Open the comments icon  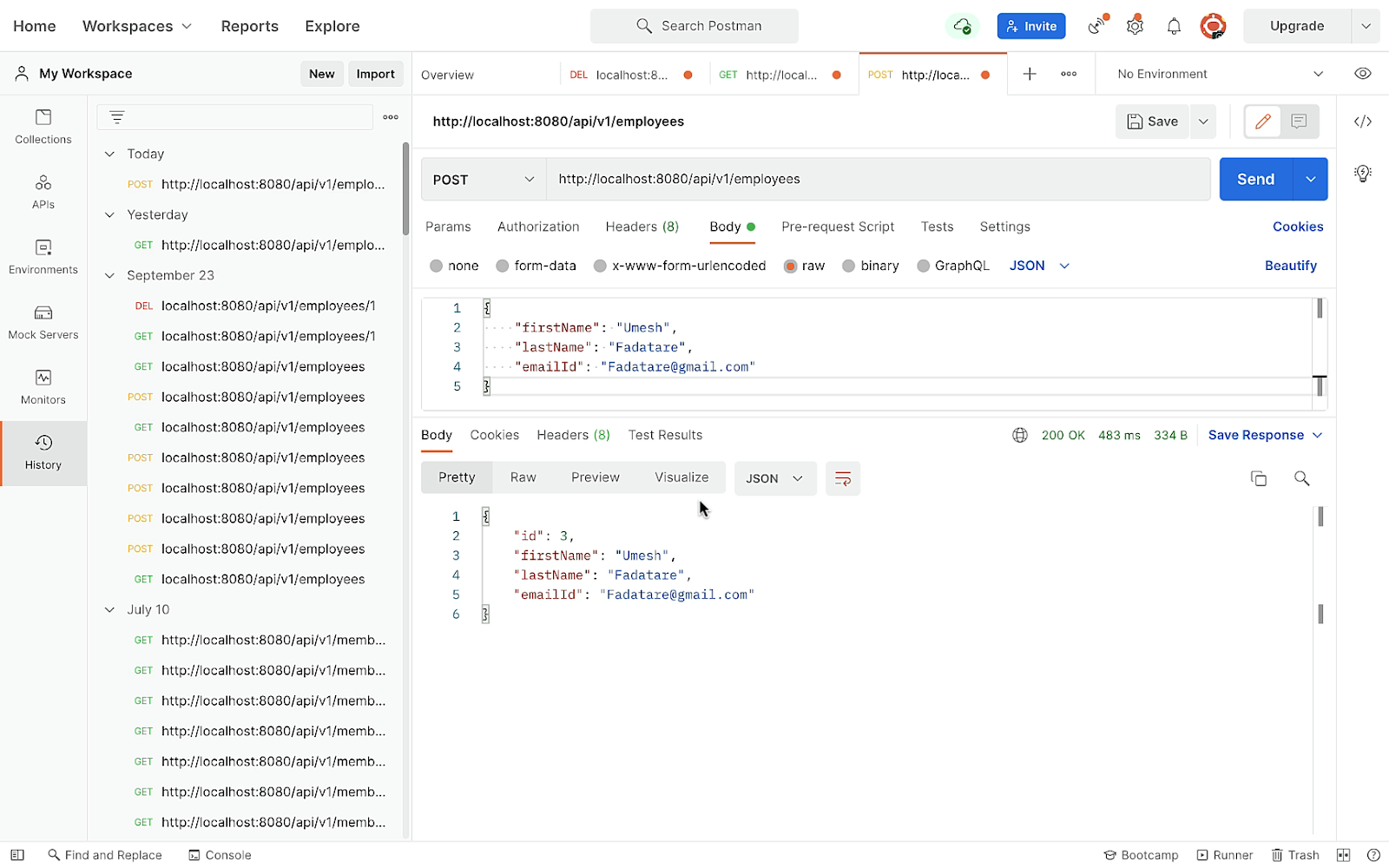pyautogui.click(x=1299, y=122)
